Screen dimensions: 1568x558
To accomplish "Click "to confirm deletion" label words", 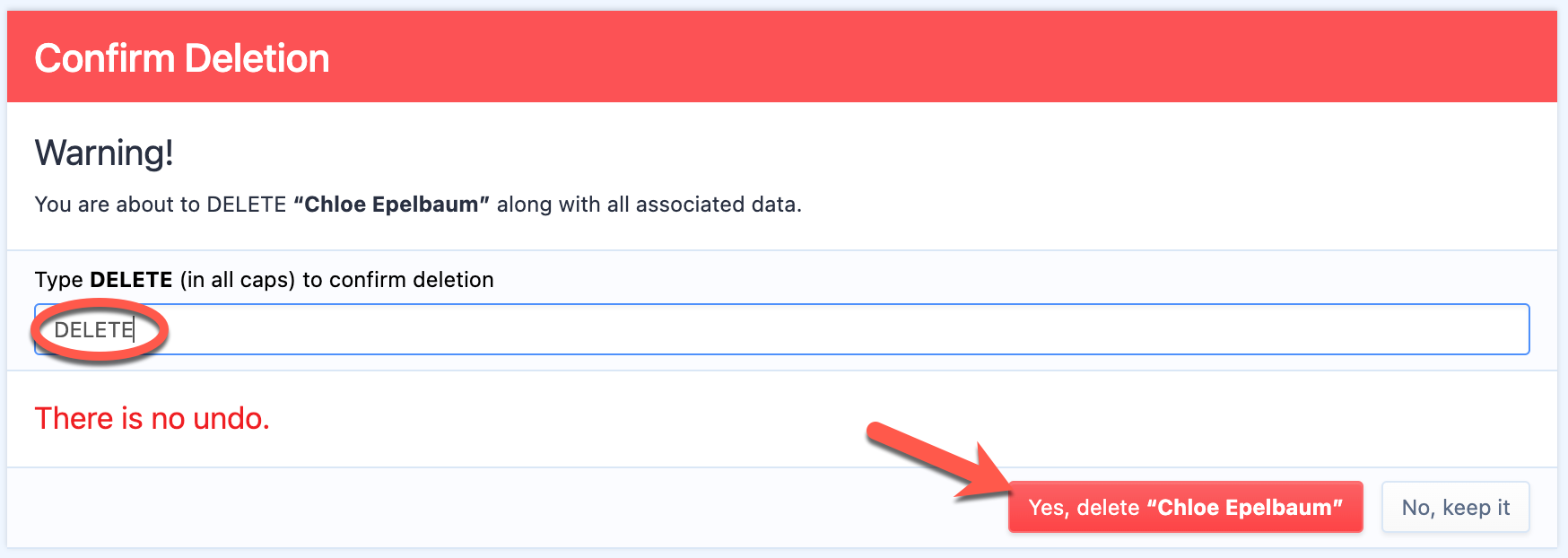I will [x=398, y=280].
